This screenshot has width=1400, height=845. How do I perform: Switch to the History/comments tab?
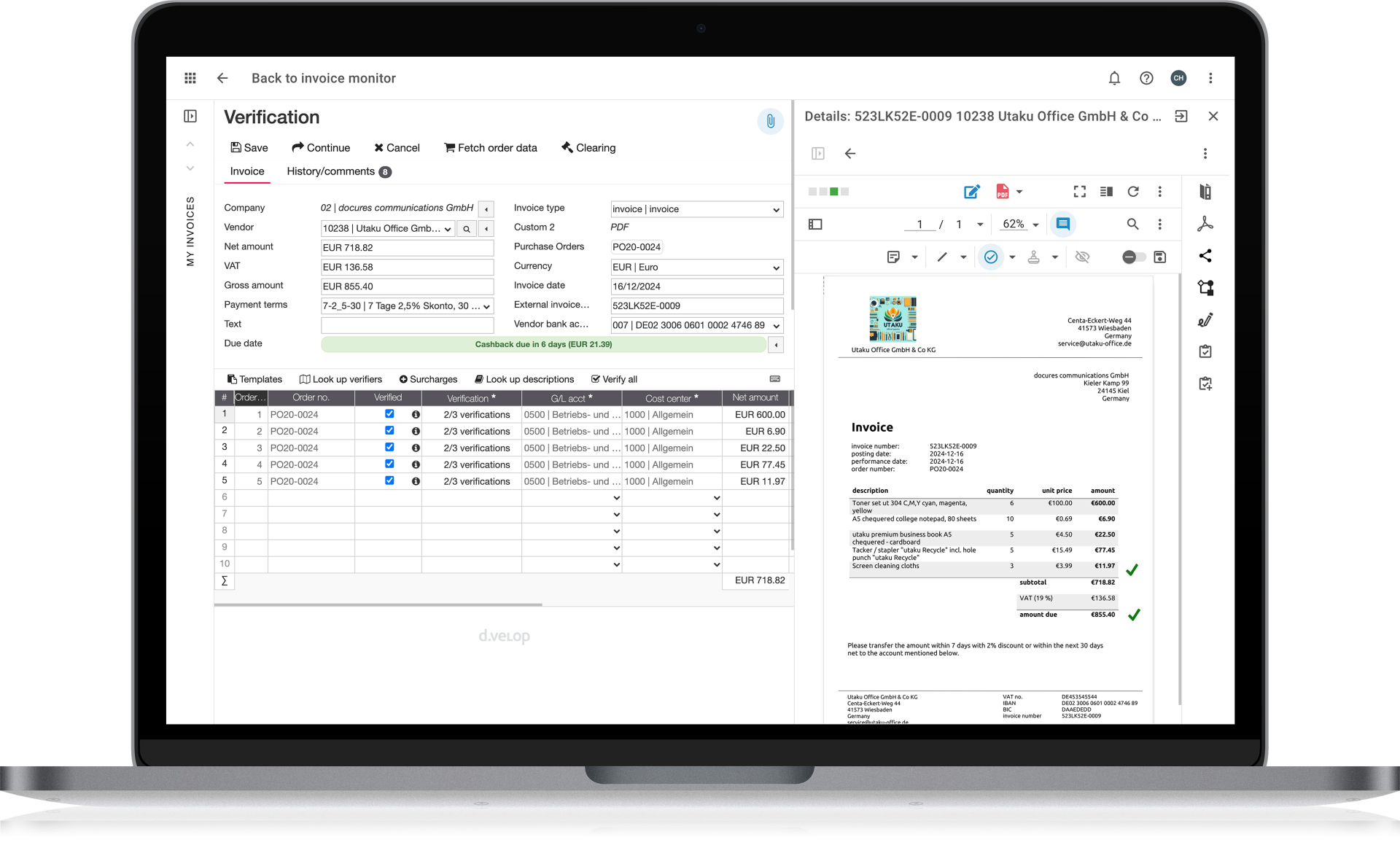[332, 171]
